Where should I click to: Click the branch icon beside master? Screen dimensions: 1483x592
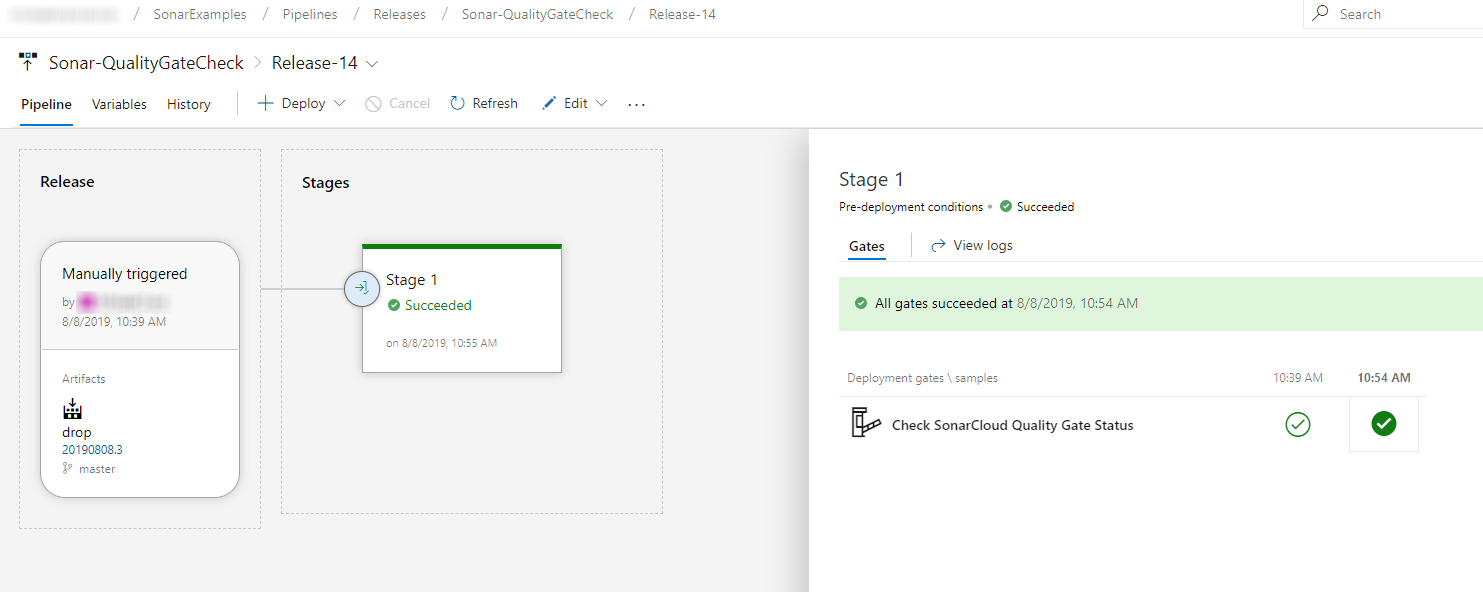(x=68, y=468)
